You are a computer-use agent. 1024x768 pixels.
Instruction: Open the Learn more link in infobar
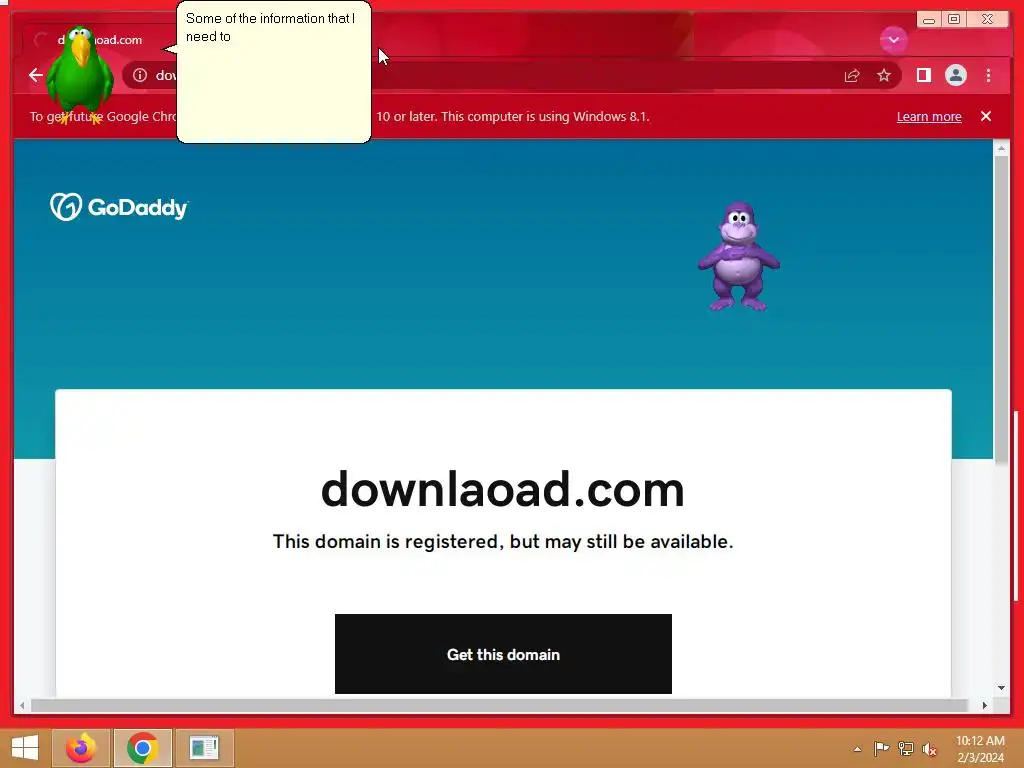(x=929, y=116)
